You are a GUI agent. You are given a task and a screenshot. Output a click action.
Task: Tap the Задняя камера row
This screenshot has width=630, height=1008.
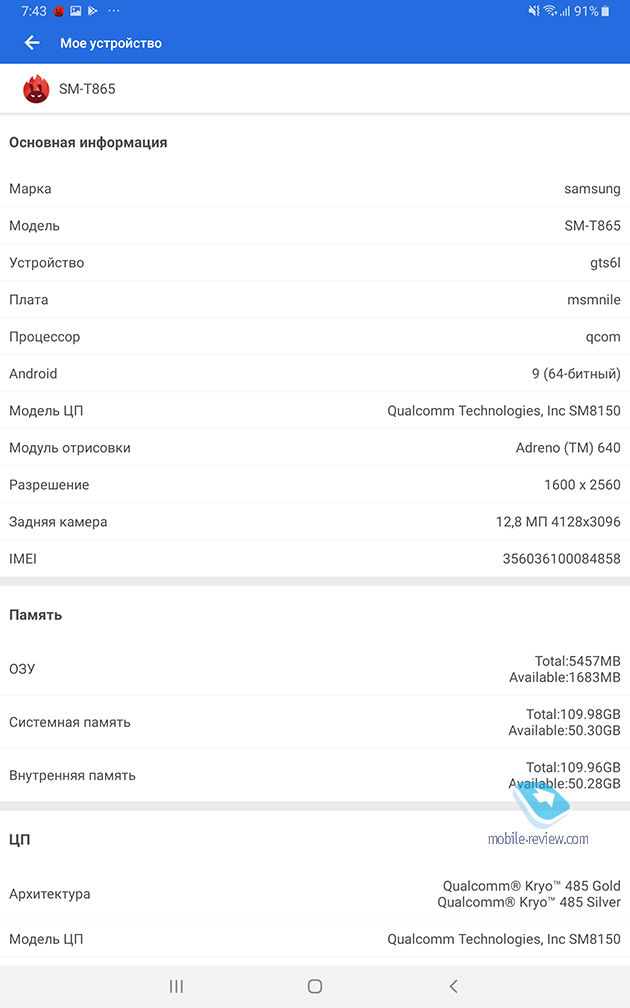315,521
